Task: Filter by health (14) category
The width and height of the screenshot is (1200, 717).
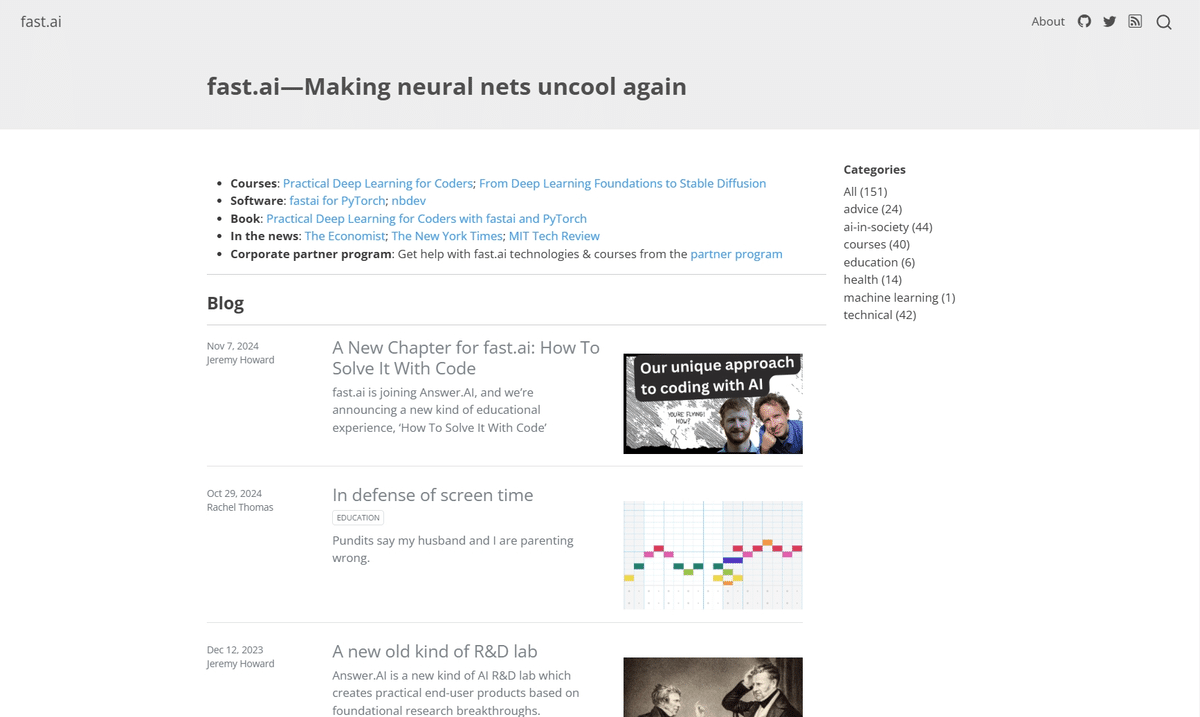Action: click(873, 280)
